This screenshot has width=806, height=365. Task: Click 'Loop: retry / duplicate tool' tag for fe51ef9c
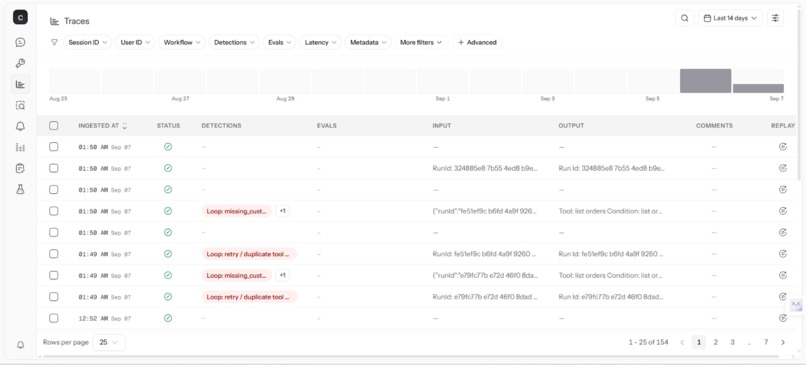[249, 254]
